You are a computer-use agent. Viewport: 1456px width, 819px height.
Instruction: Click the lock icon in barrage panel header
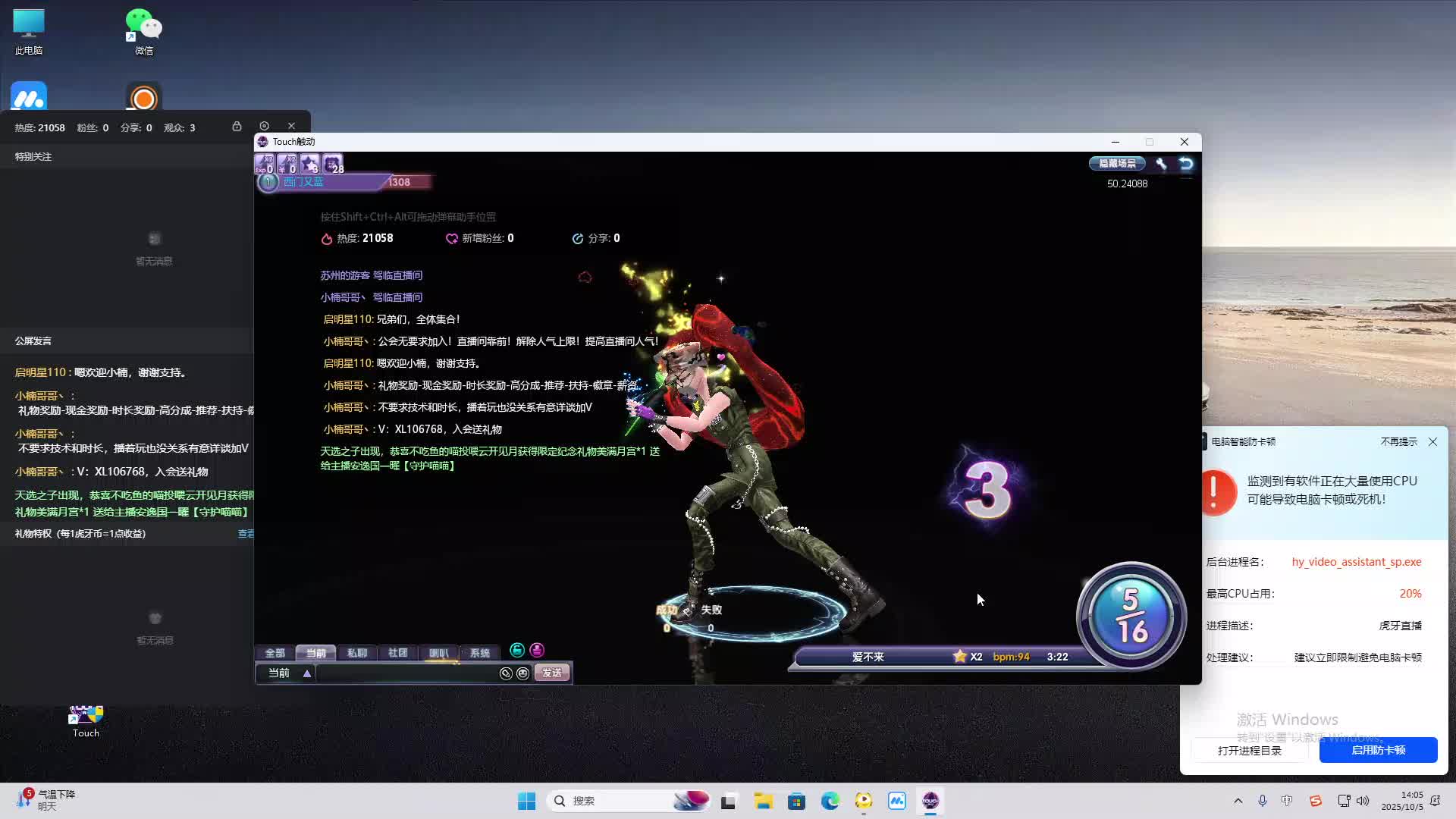pyautogui.click(x=237, y=127)
